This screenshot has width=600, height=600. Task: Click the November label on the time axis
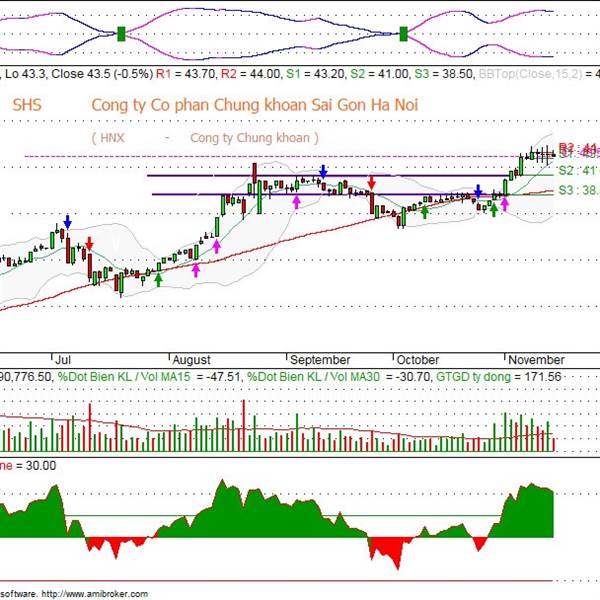click(536, 360)
